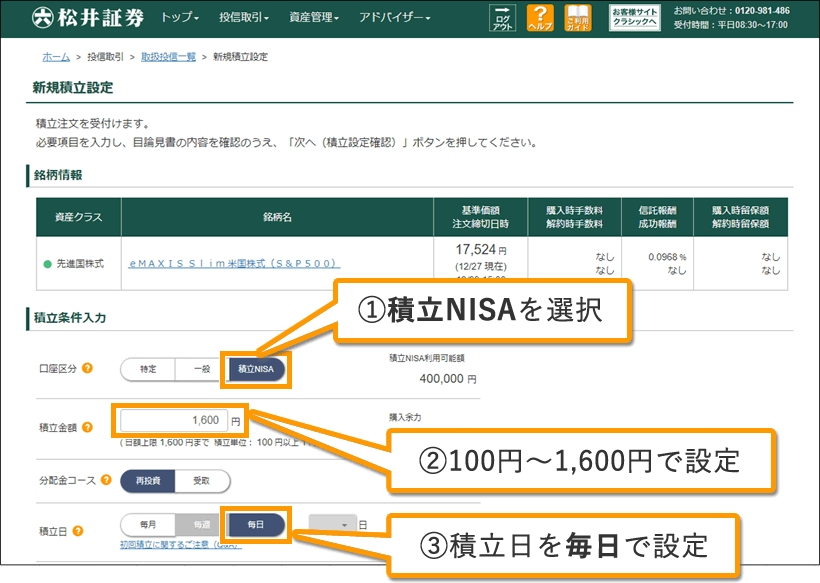Click the logout icon button
The image size is (820, 583).
click(x=502, y=18)
